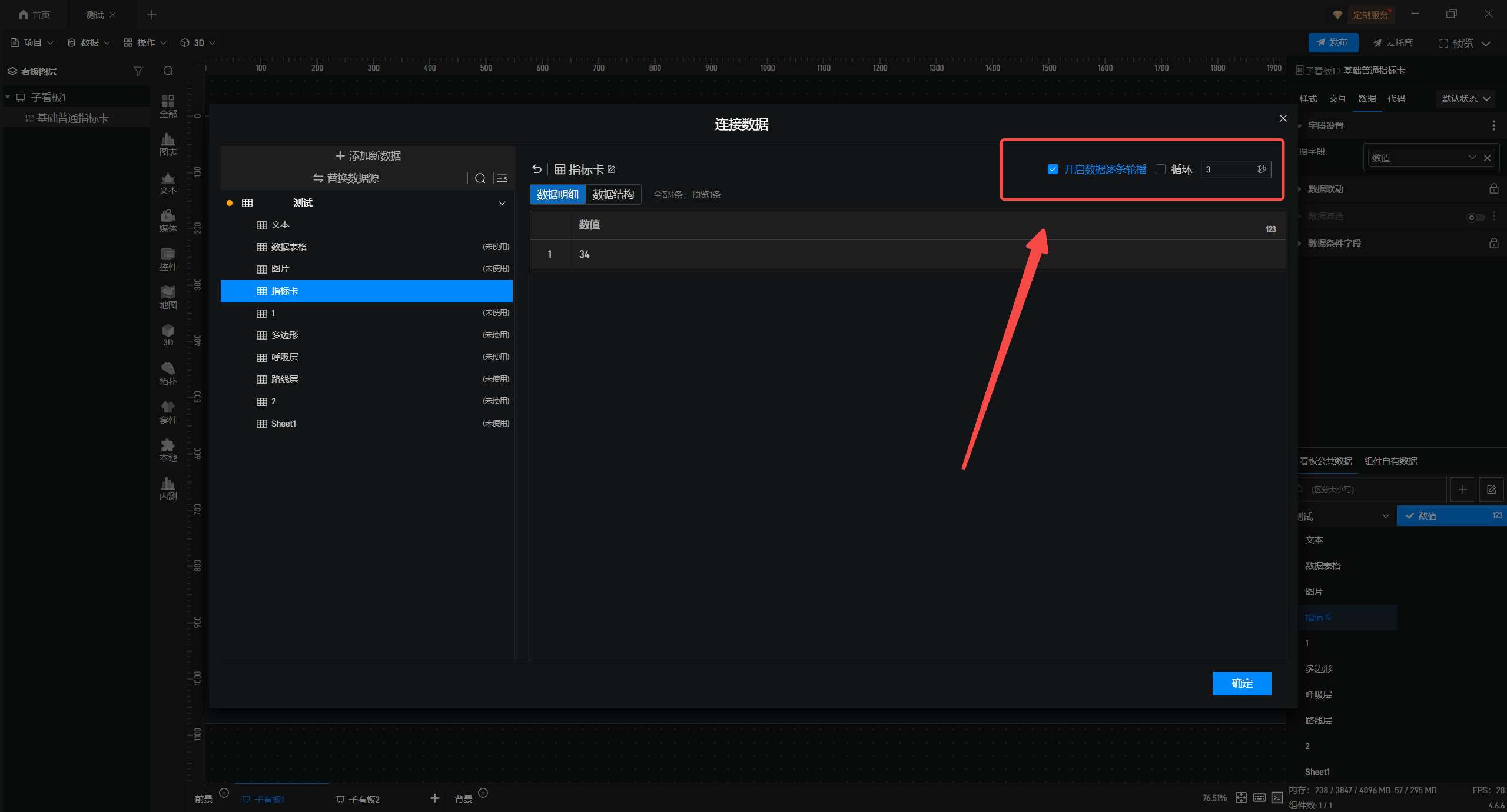Click the collapse list icon beside search

[502, 178]
